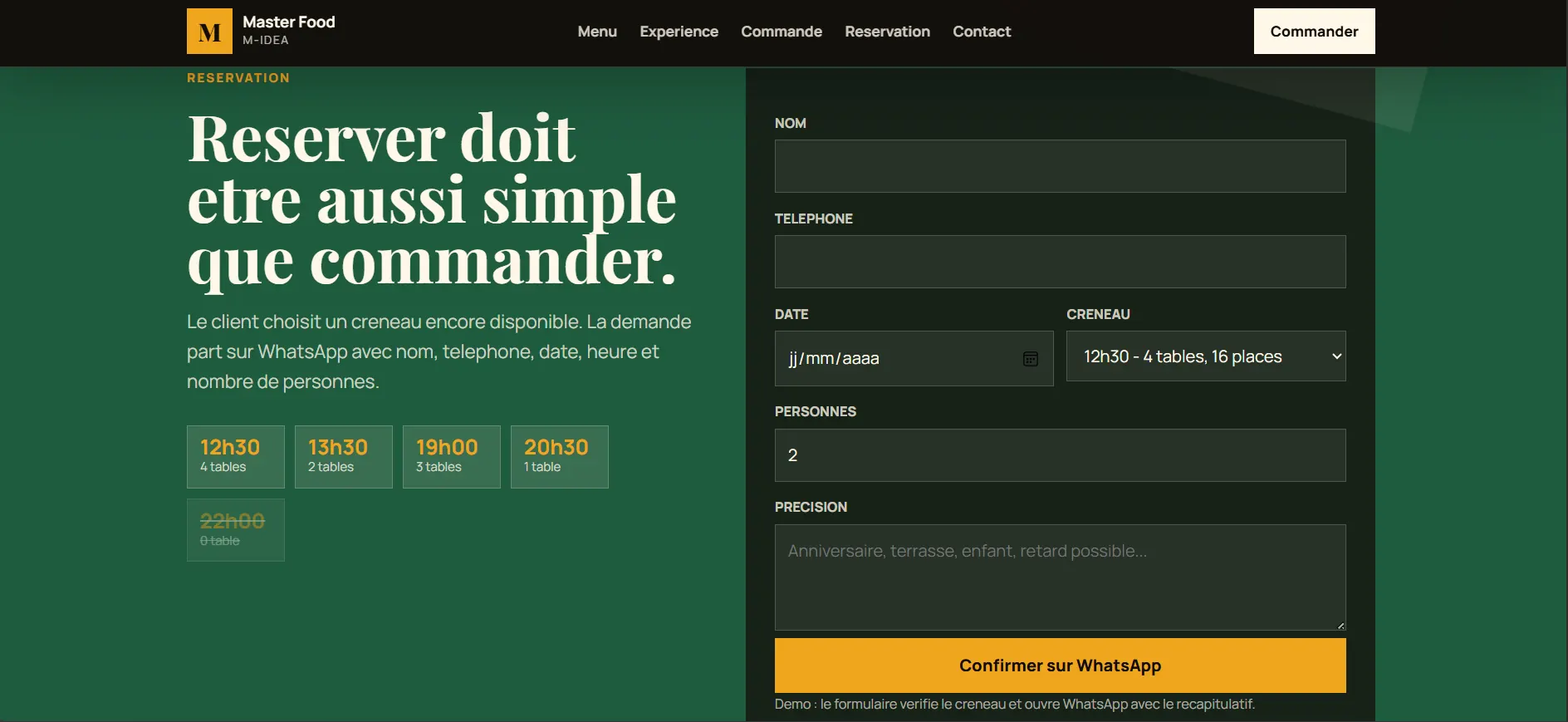Grab the Precision textarea resize handle

coord(1340,625)
